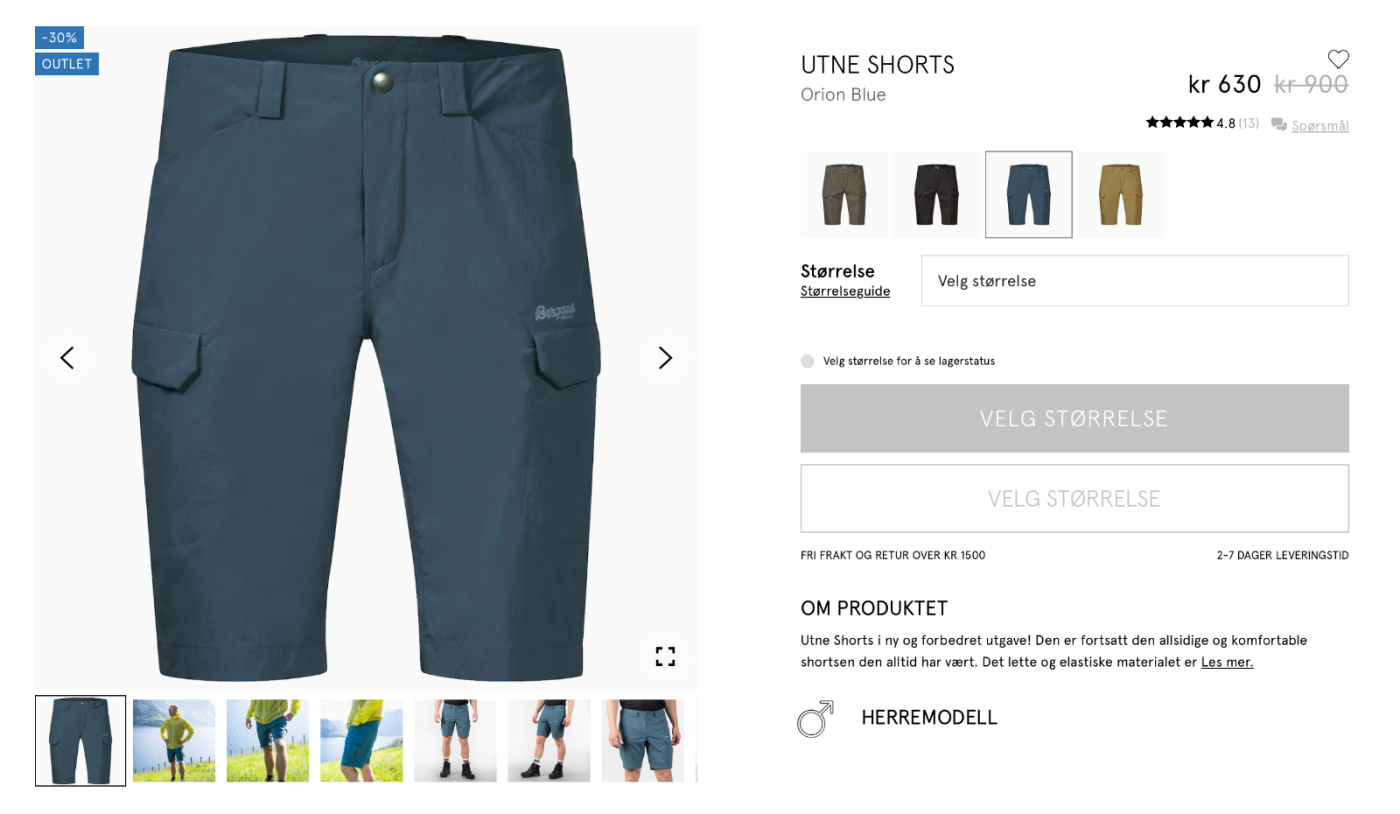Select the mustard yellow shorts color swatch
This screenshot has height=814, width=1400.
[x=1121, y=194]
